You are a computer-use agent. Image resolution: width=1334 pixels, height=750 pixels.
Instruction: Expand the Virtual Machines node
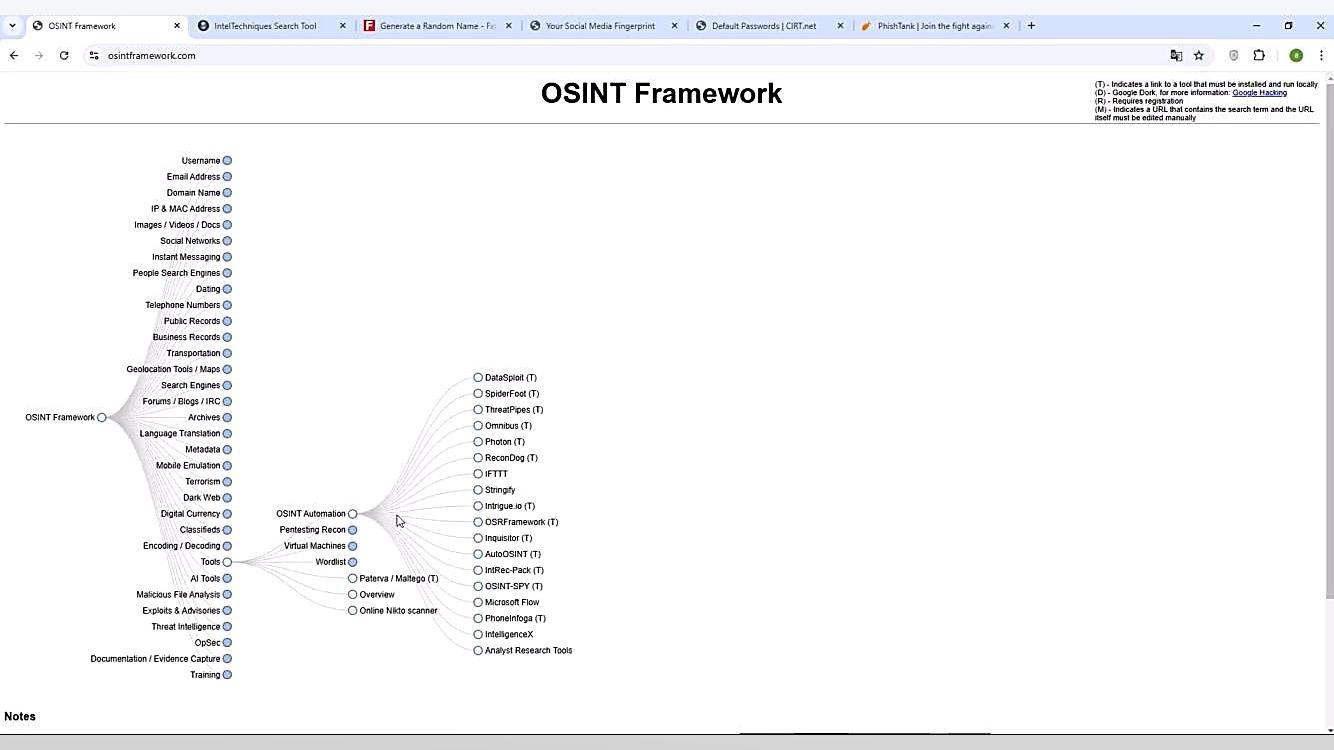tap(352, 546)
